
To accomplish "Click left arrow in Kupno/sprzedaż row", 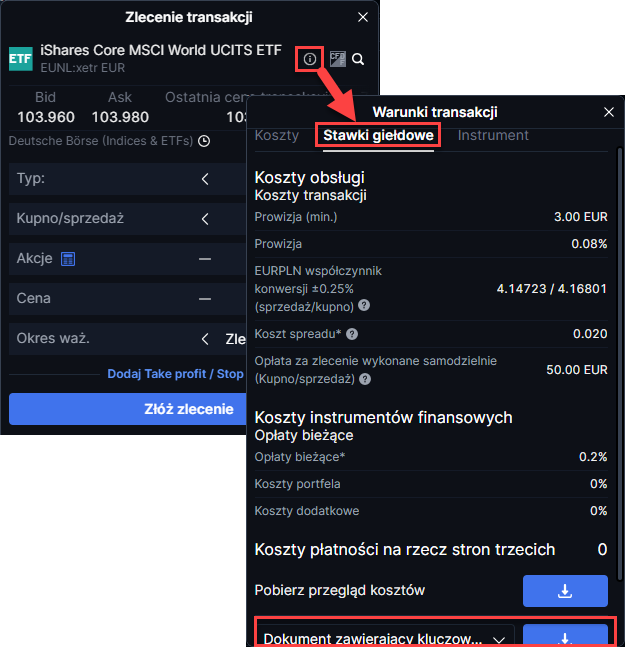I will 205,219.
